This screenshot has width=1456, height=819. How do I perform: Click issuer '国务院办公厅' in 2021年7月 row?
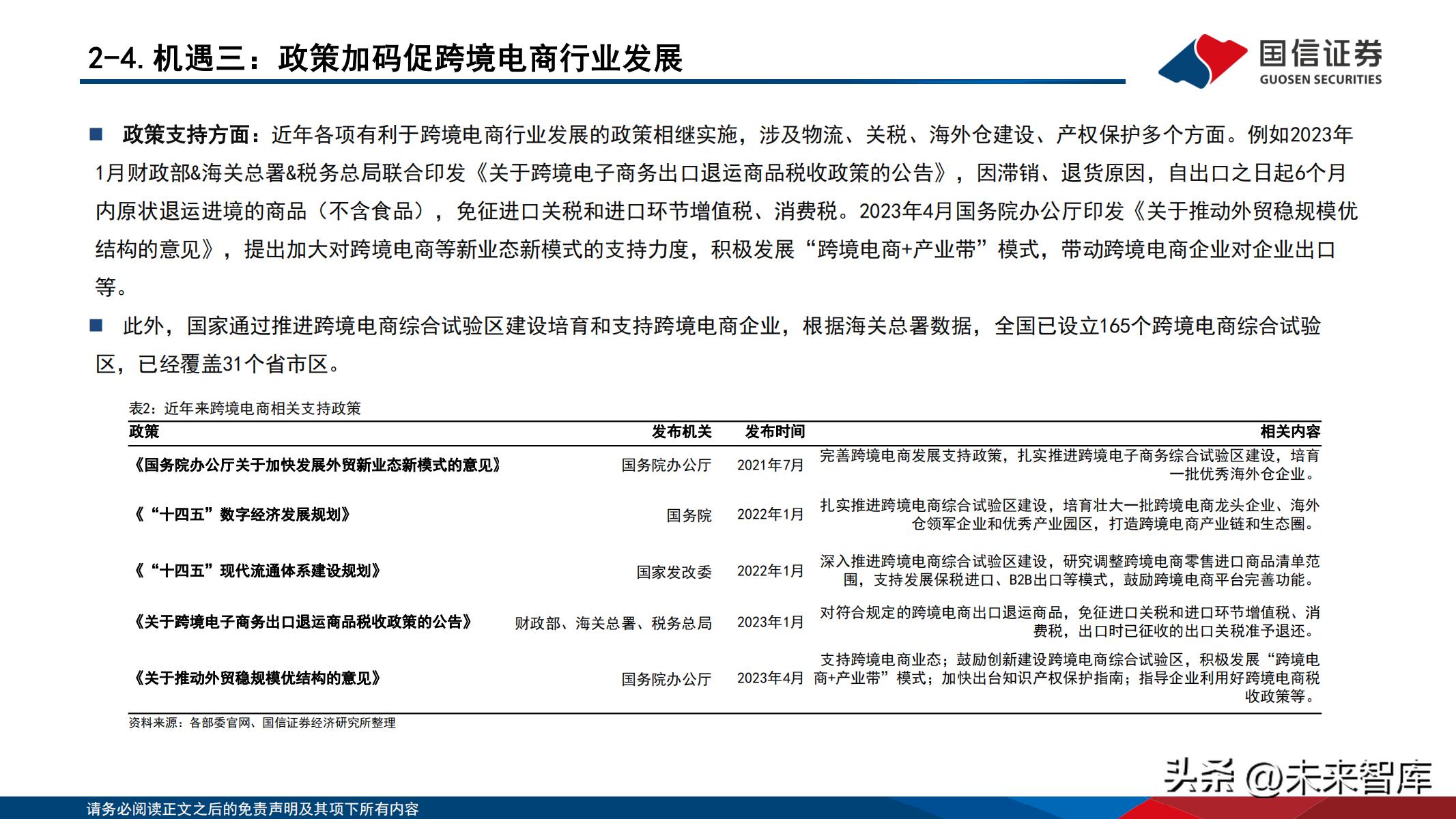pyautogui.click(x=666, y=465)
